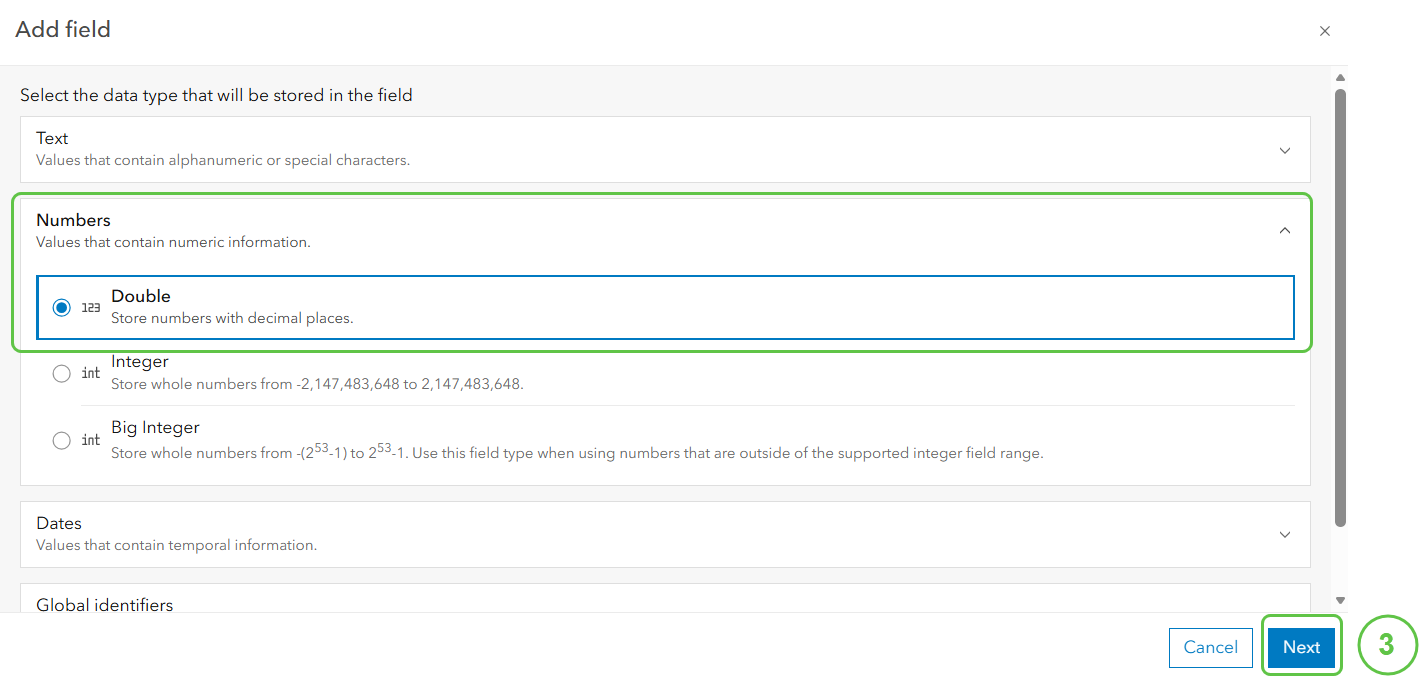Image resolution: width=1421 pixels, height=678 pixels.
Task: Open the Dates data type heading
Action: coord(59,523)
